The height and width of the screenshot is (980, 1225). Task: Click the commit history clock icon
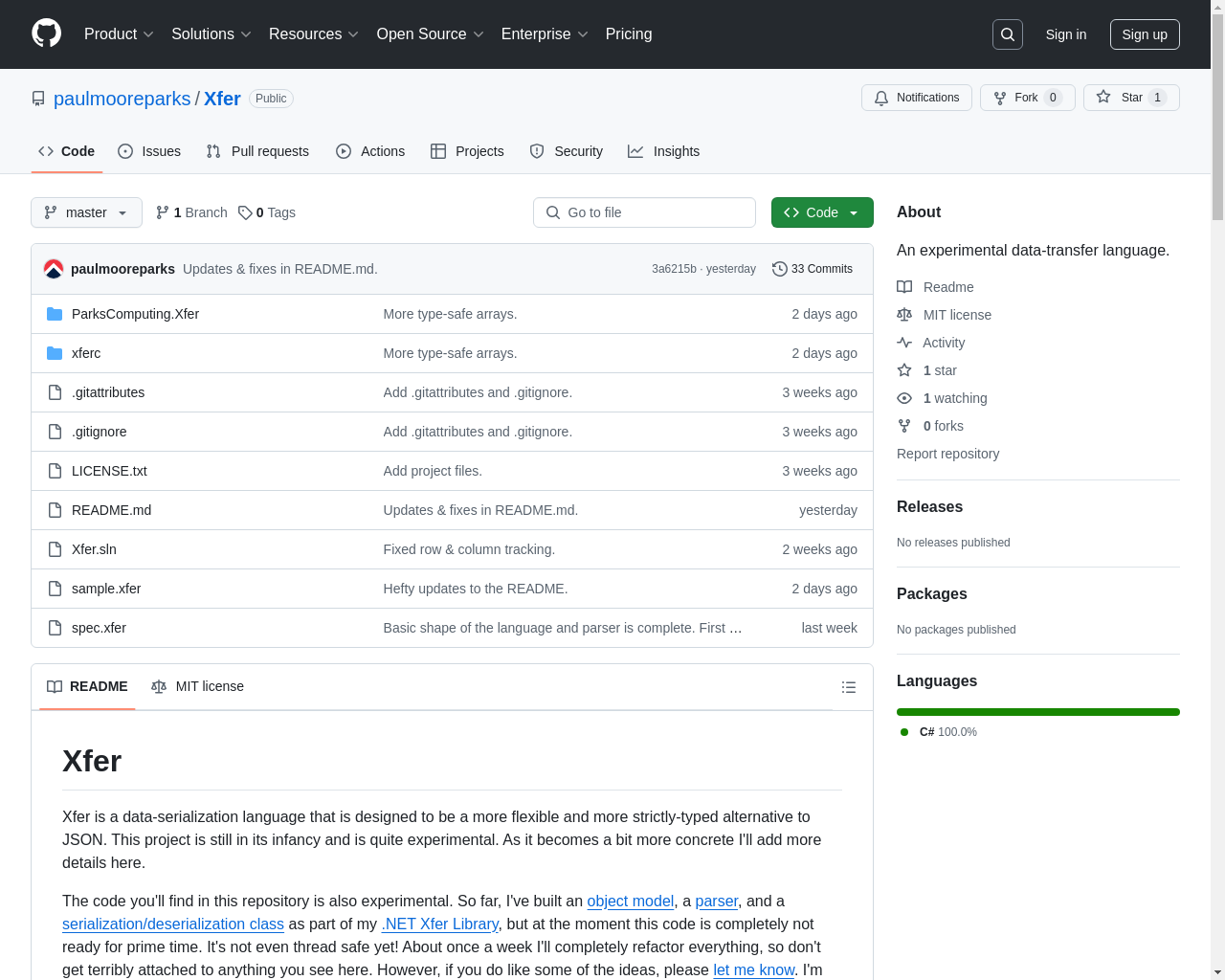pos(780,269)
